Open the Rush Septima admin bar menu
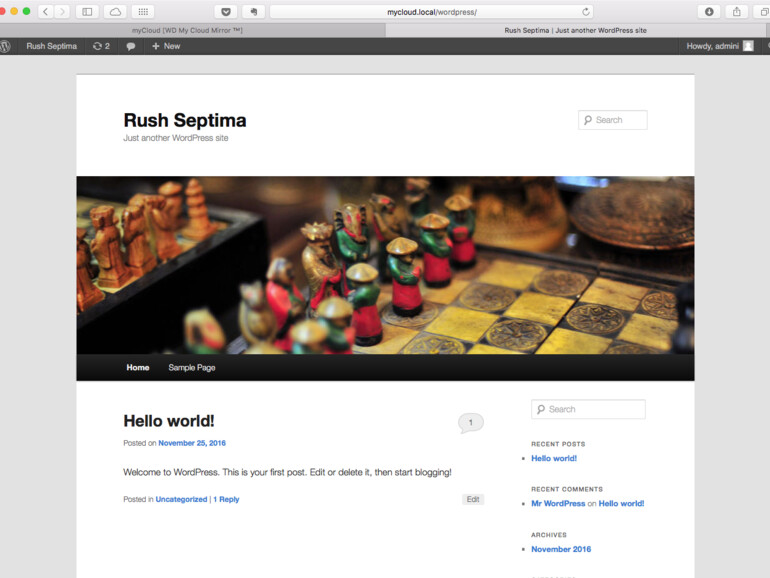Image resolution: width=770 pixels, height=578 pixels. 52,46
